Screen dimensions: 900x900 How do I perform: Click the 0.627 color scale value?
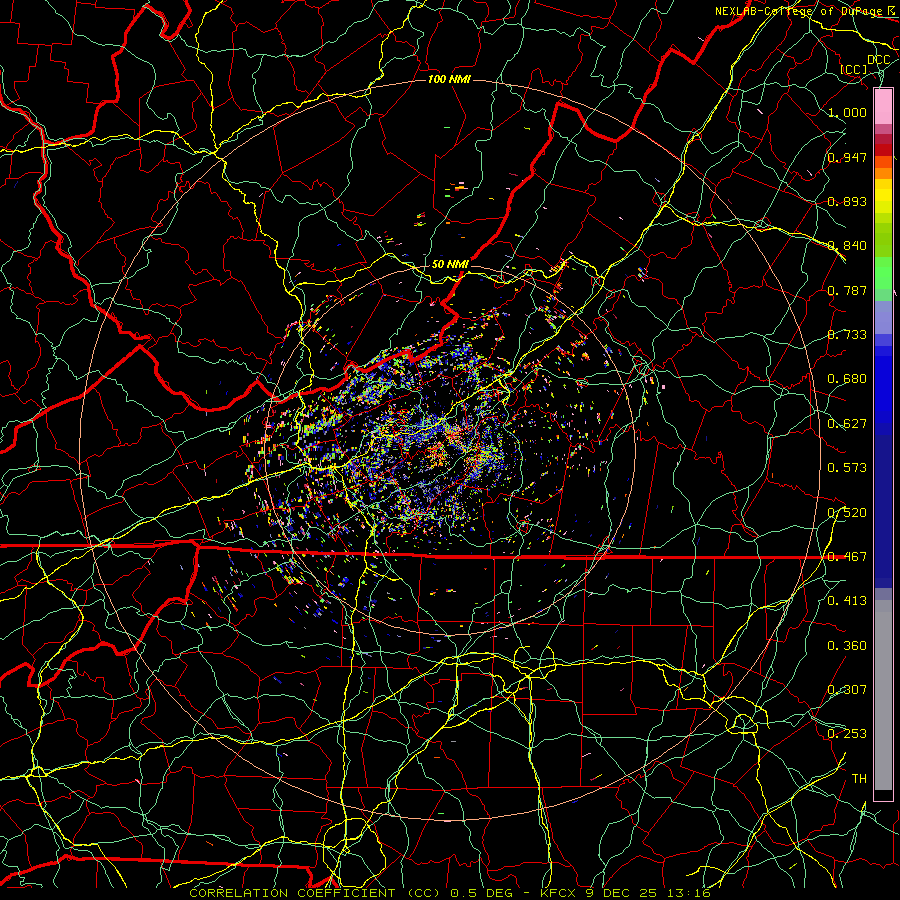(x=847, y=424)
